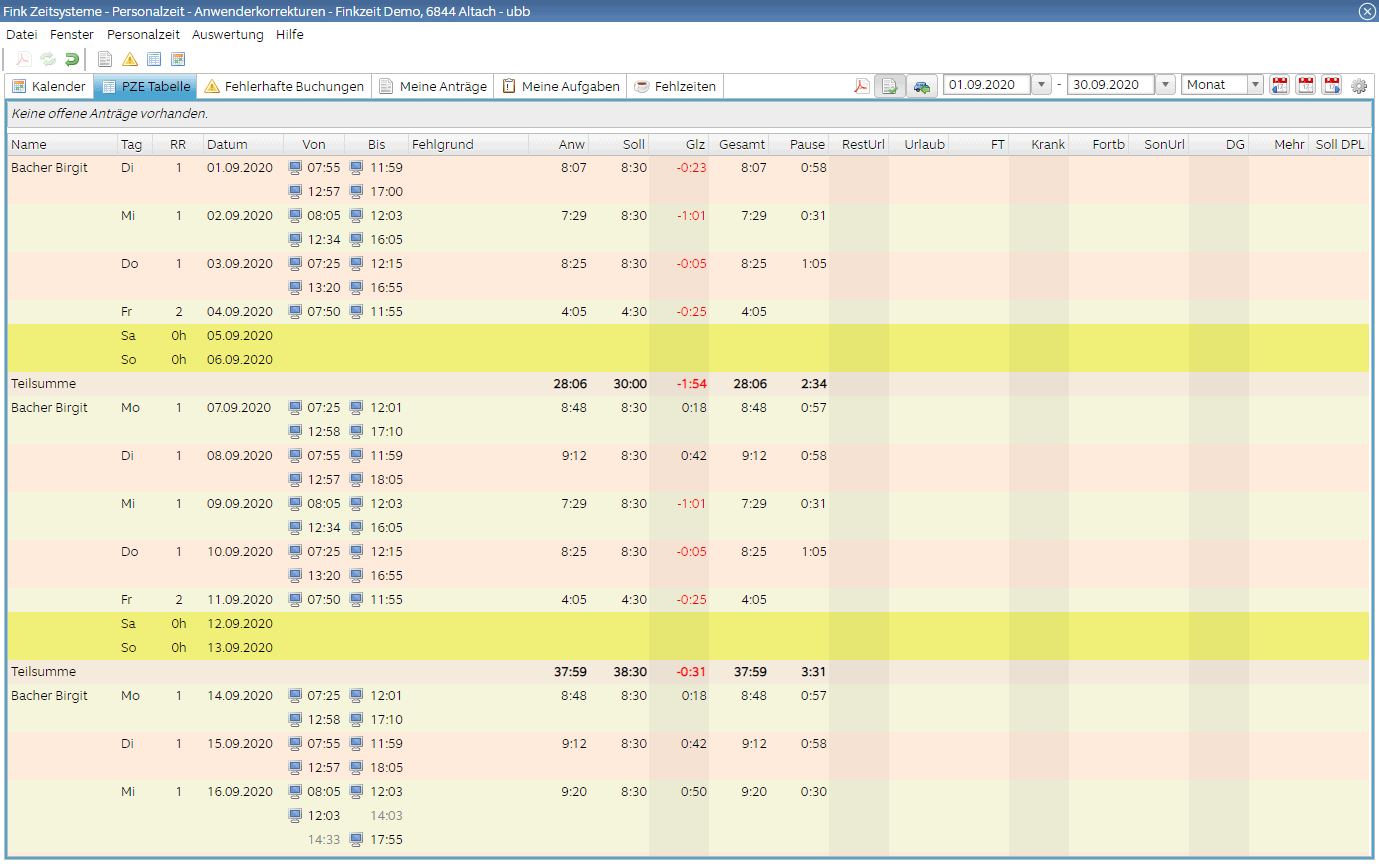Click the green undo arrow in the top toolbar
Screen dimensions: 1379x864
click(x=72, y=59)
